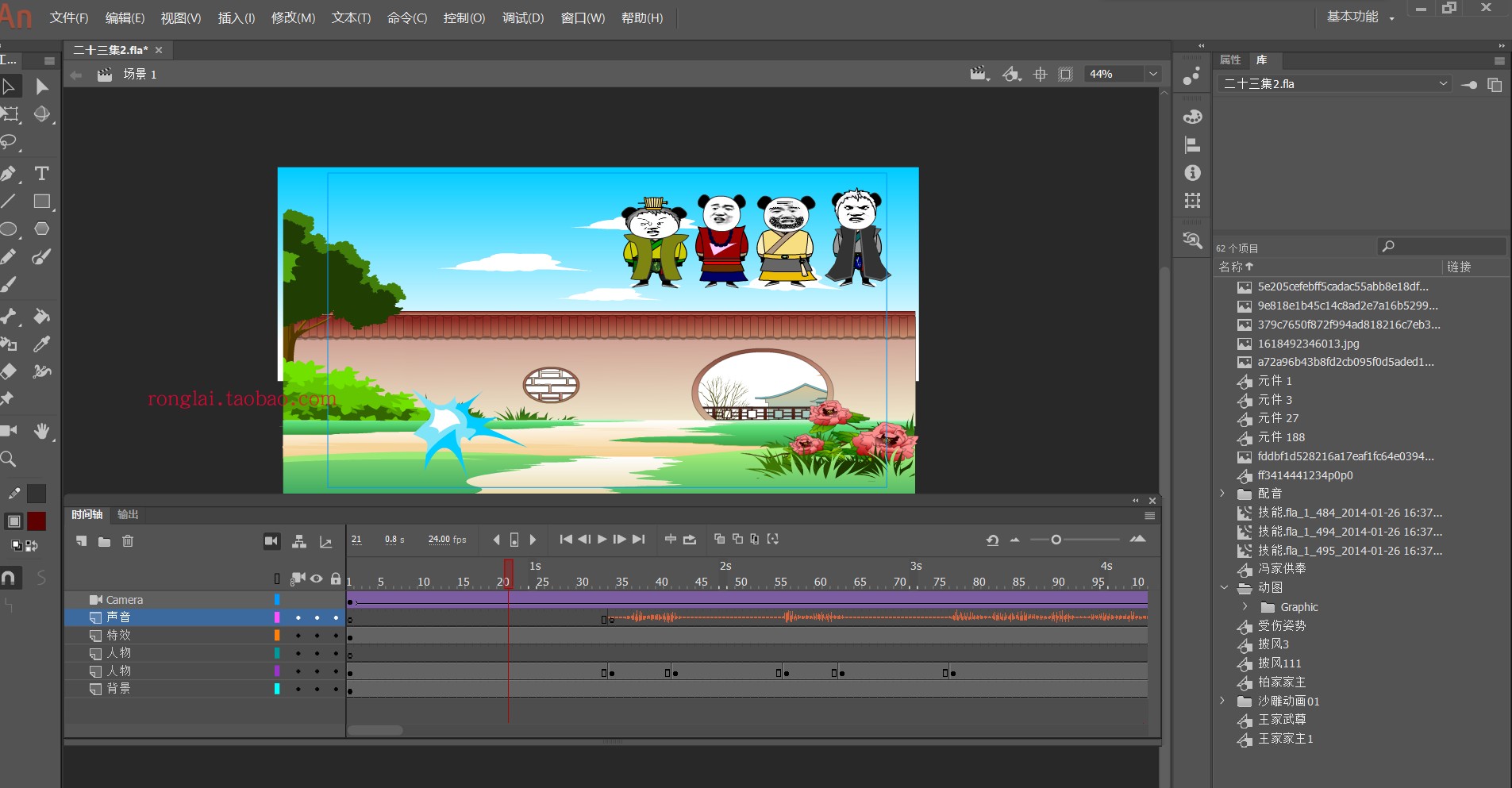Image resolution: width=1512 pixels, height=788 pixels.
Task: Select the PolyStar tool
Action: [42, 229]
